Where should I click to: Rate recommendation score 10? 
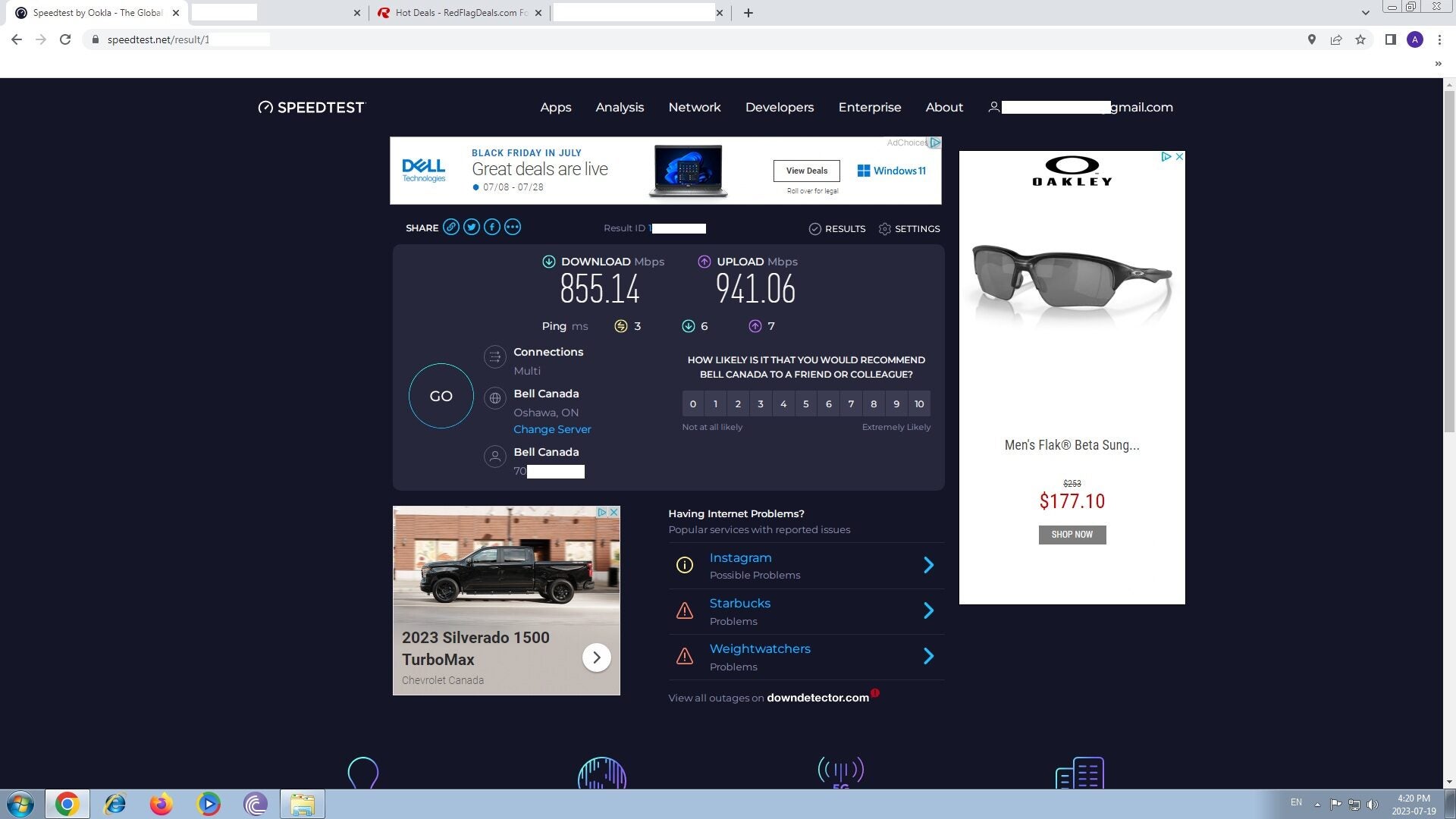[919, 404]
